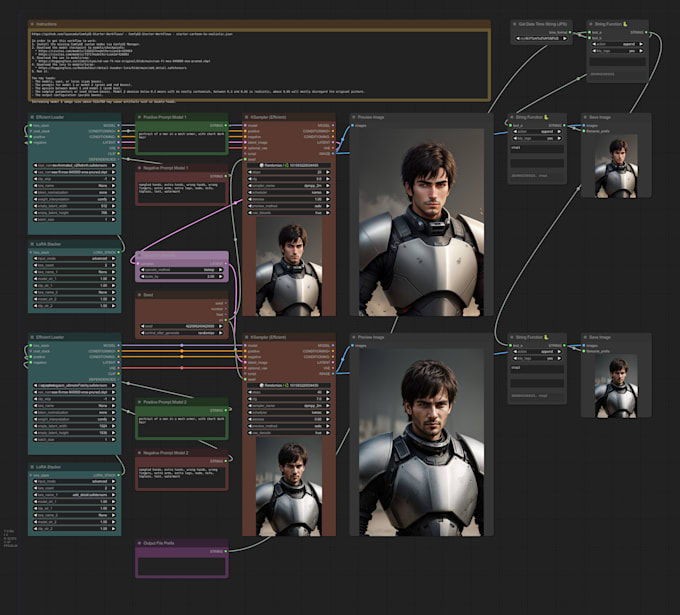
Task: Collapse the bottom Preview Image node dot
Action: 354,337
